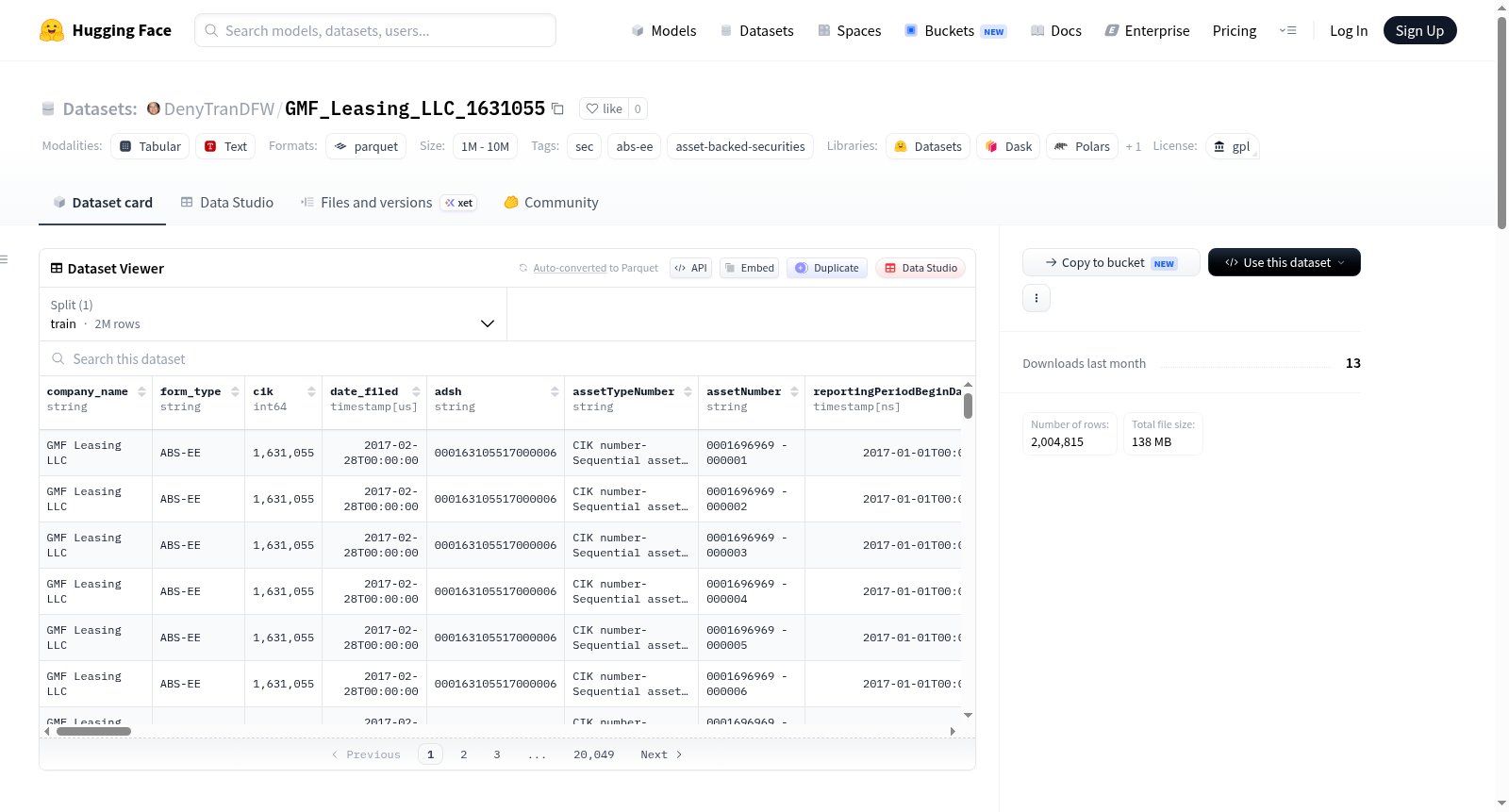Open the Files and versions tab
The height and width of the screenshot is (812, 1509).
[388, 202]
